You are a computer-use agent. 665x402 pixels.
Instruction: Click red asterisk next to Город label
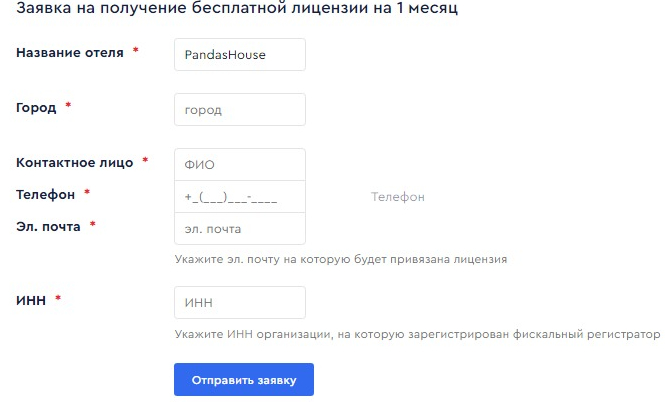tap(68, 105)
